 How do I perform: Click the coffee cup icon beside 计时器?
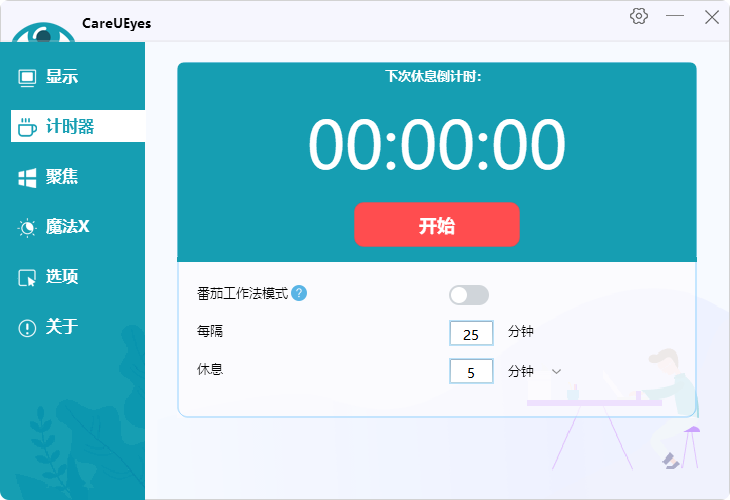27,127
